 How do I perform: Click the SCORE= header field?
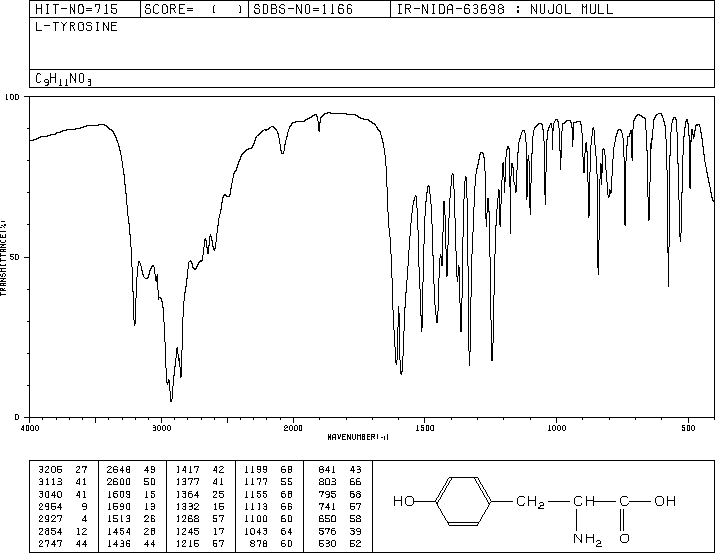[194, 9]
